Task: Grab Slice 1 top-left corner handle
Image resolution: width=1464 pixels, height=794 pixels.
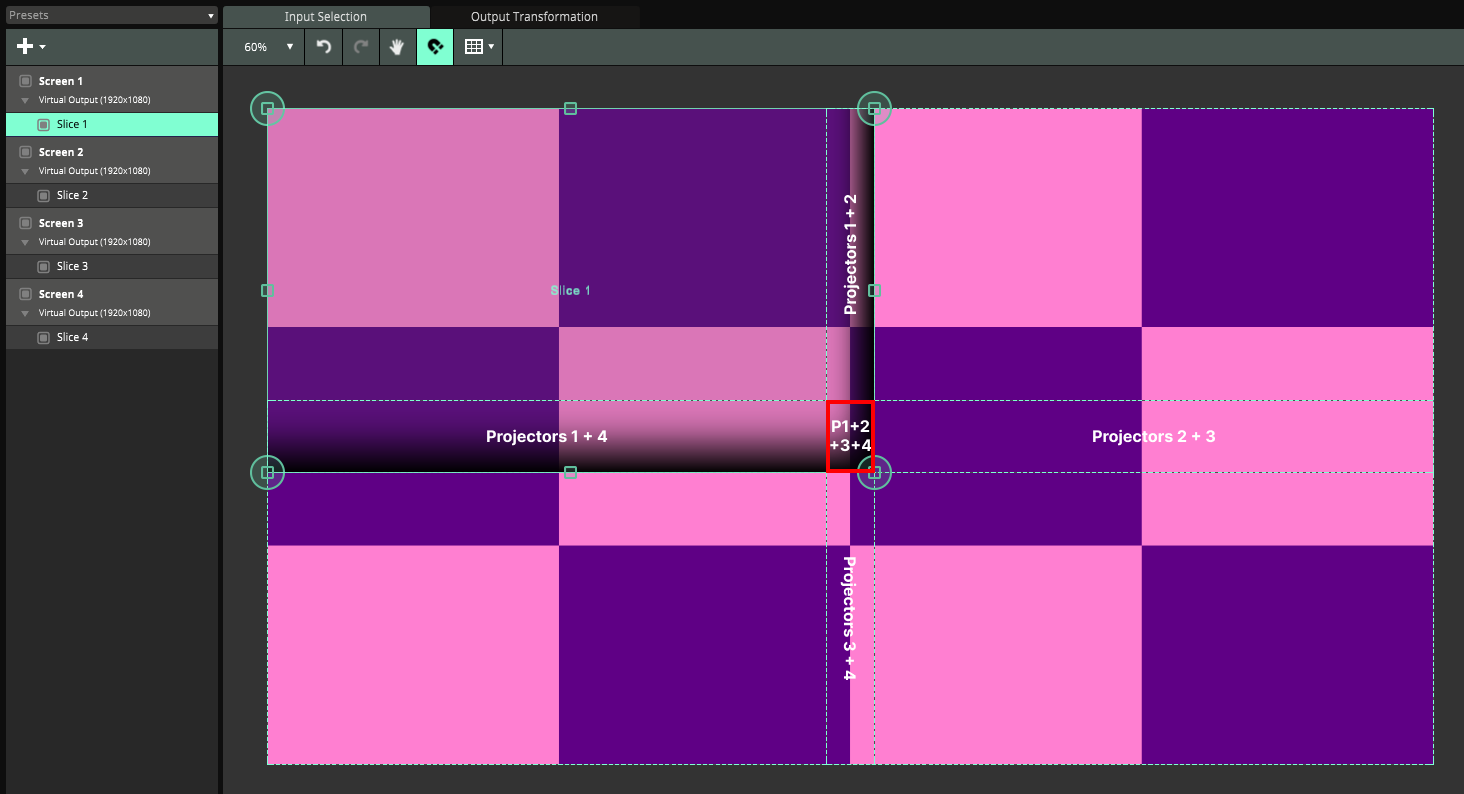Action: click(267, 108)
